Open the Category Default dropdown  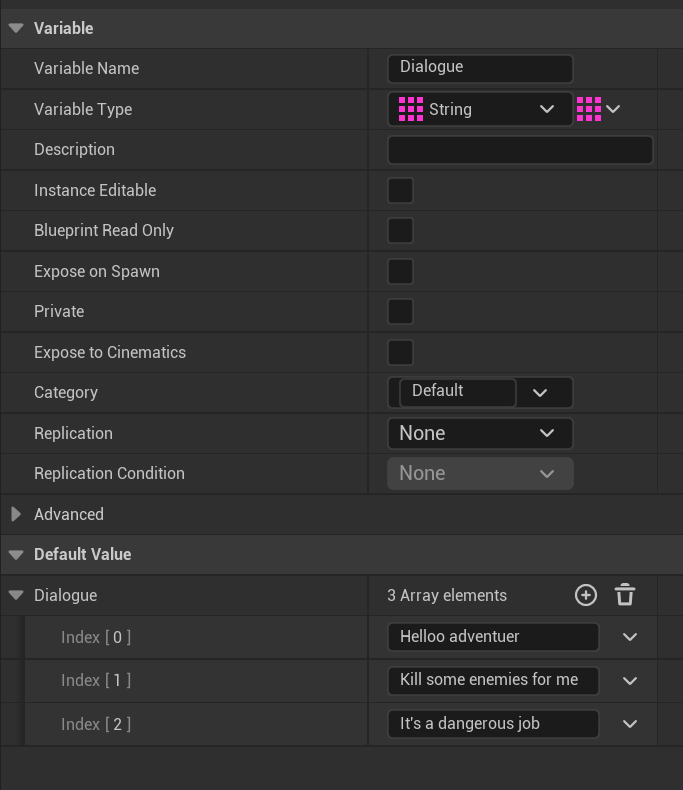(541, 393)
